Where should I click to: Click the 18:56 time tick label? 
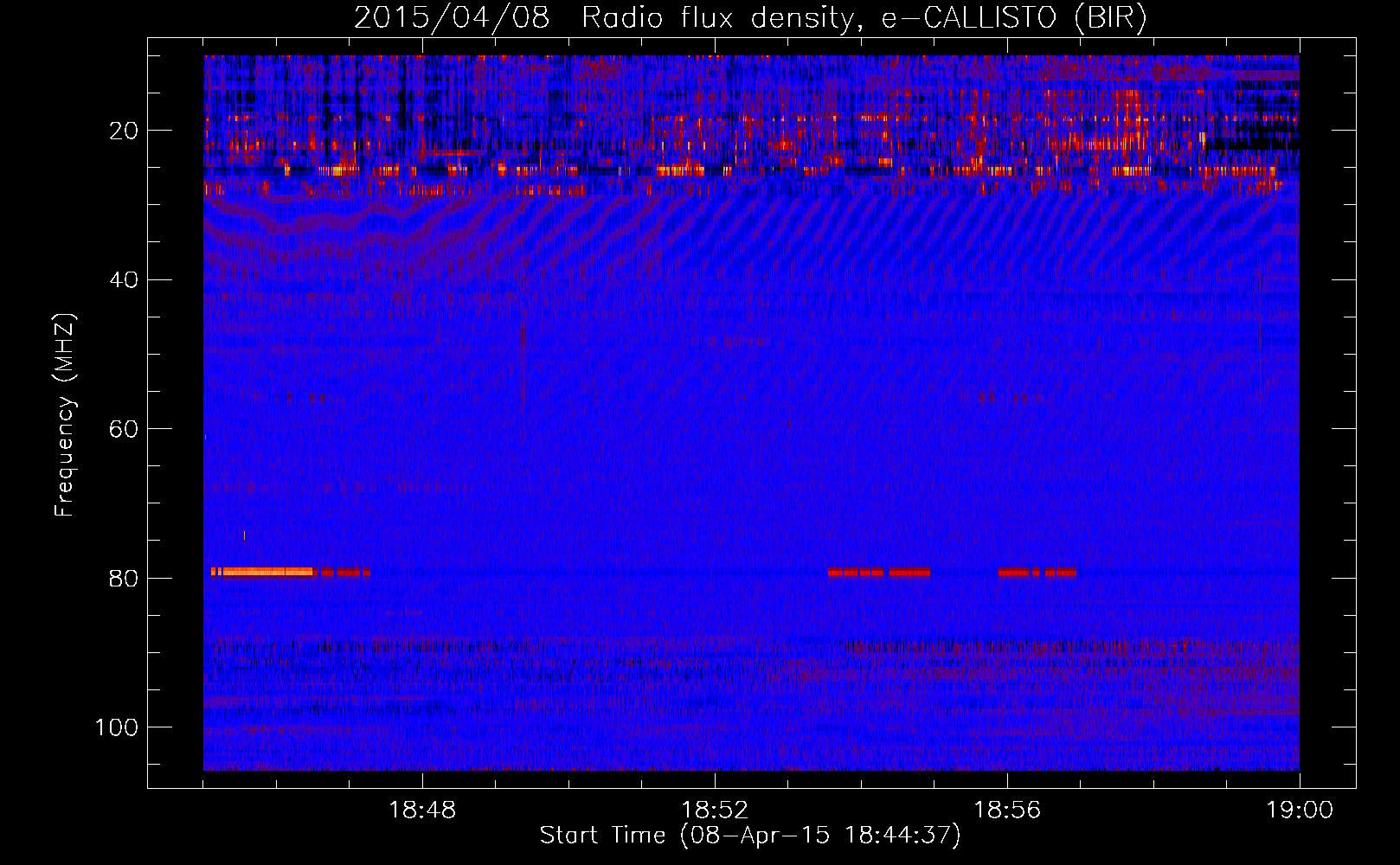(1007, 811)
